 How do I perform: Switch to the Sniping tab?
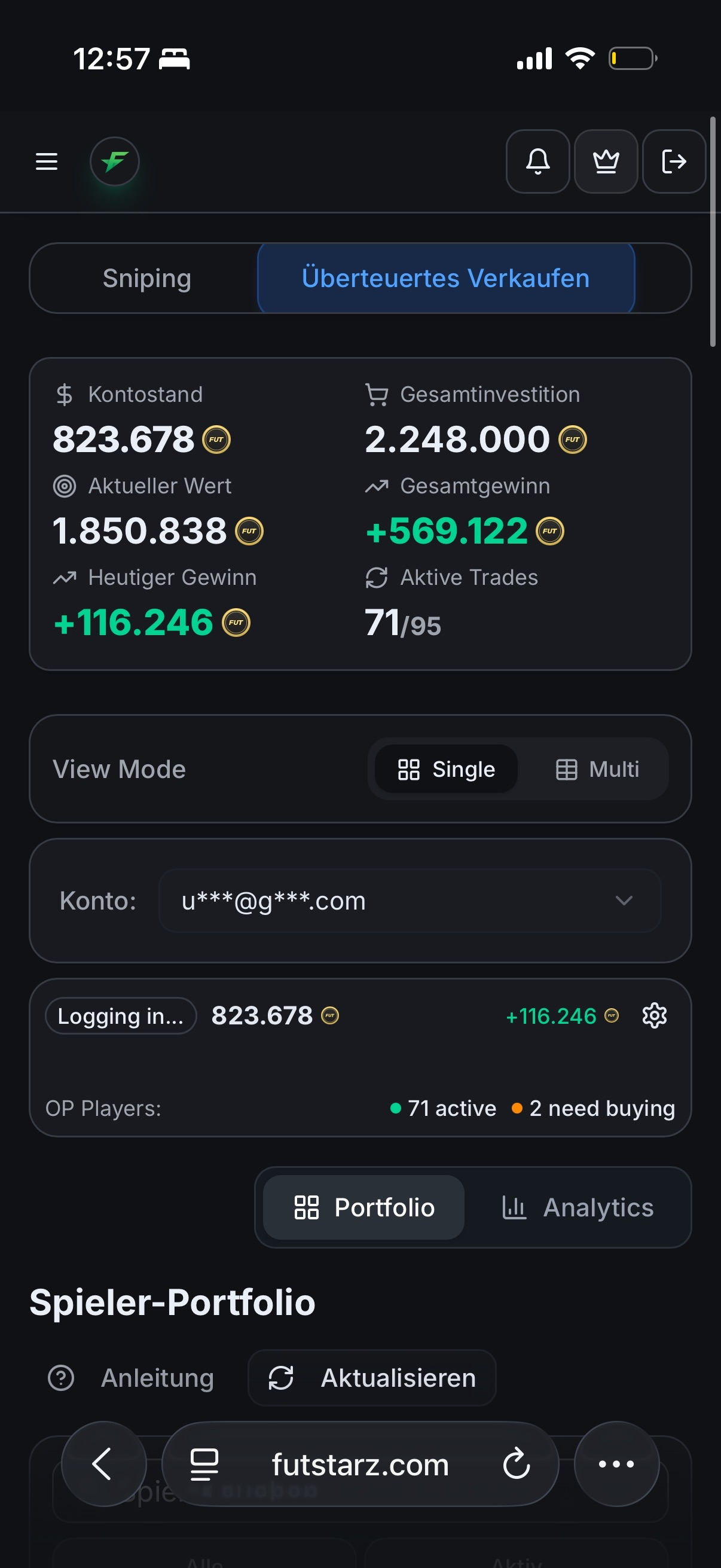tap(146, 278)
